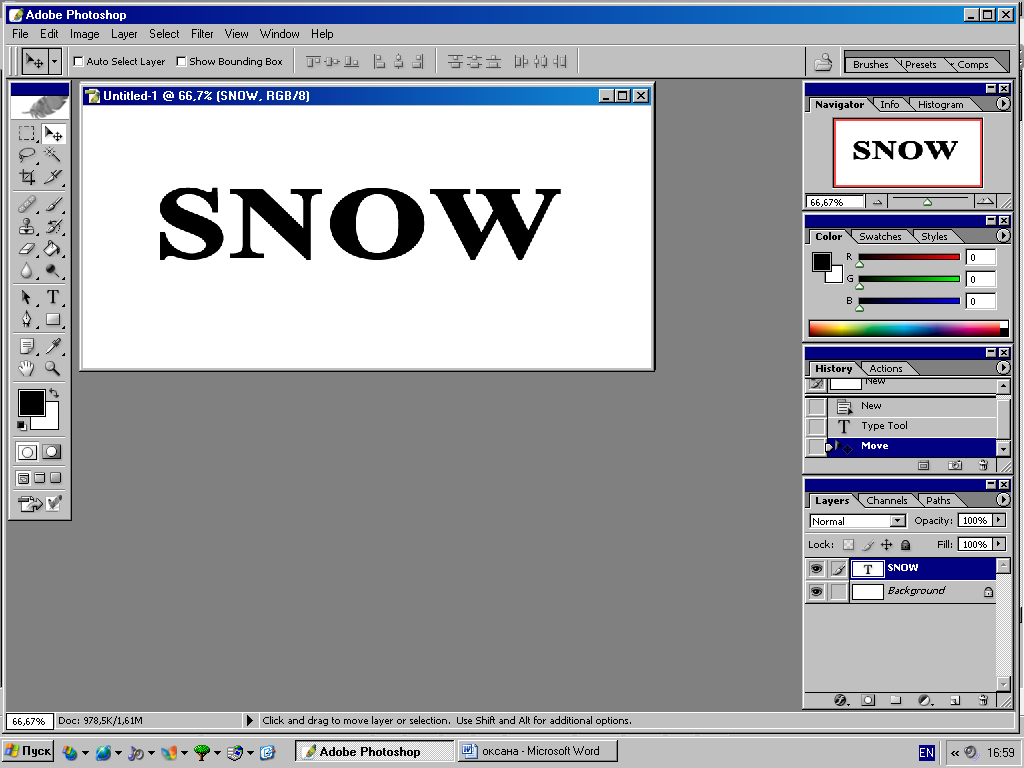This screenshot has width=1024, height=768.
Task: Jump to ImageReady icon
Action: click(x=30, y=504)
